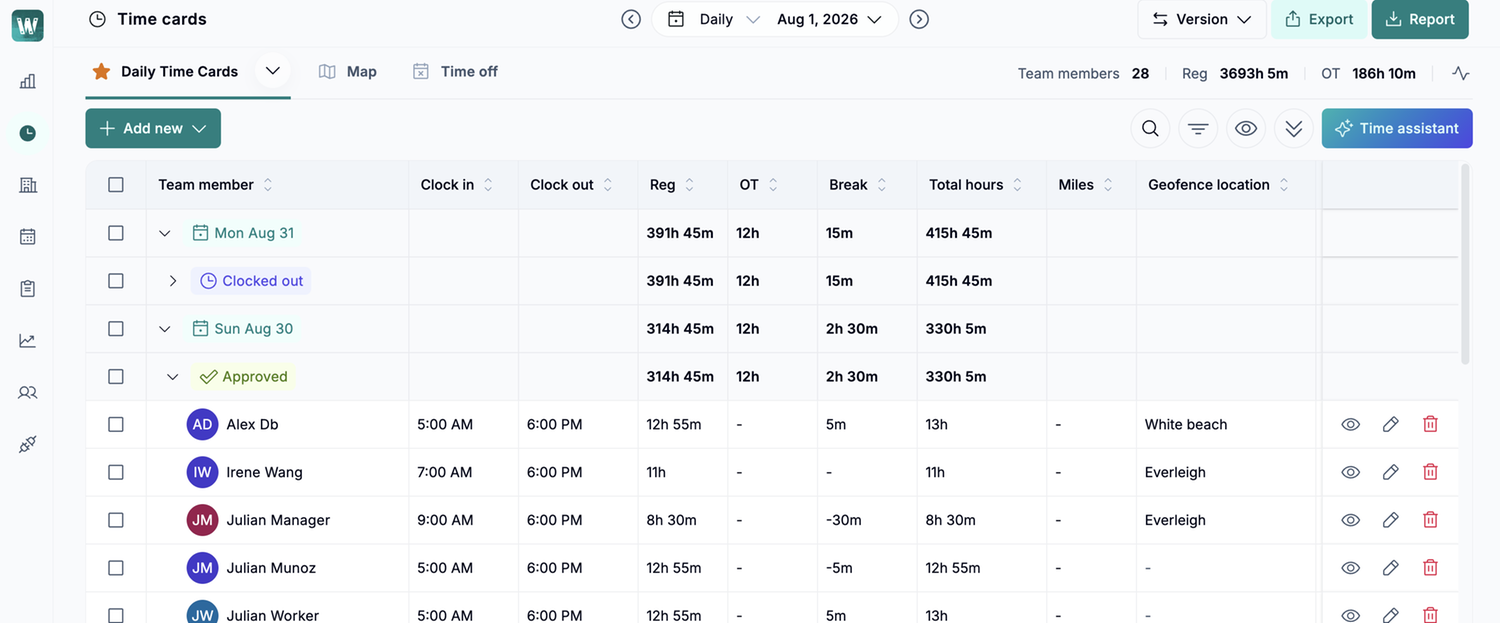Check the Approved row checkbox
The image size is (1500, 623).
[x=116, y=377]
